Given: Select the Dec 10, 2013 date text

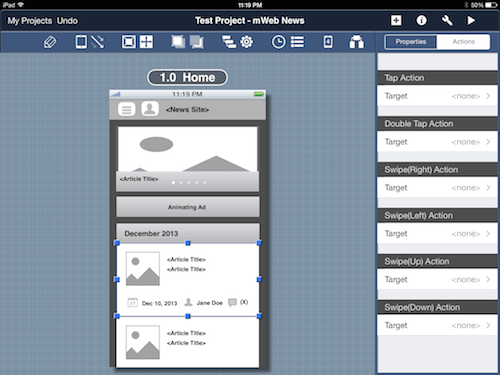Looking at the screenshot, I should click(160, 303).
